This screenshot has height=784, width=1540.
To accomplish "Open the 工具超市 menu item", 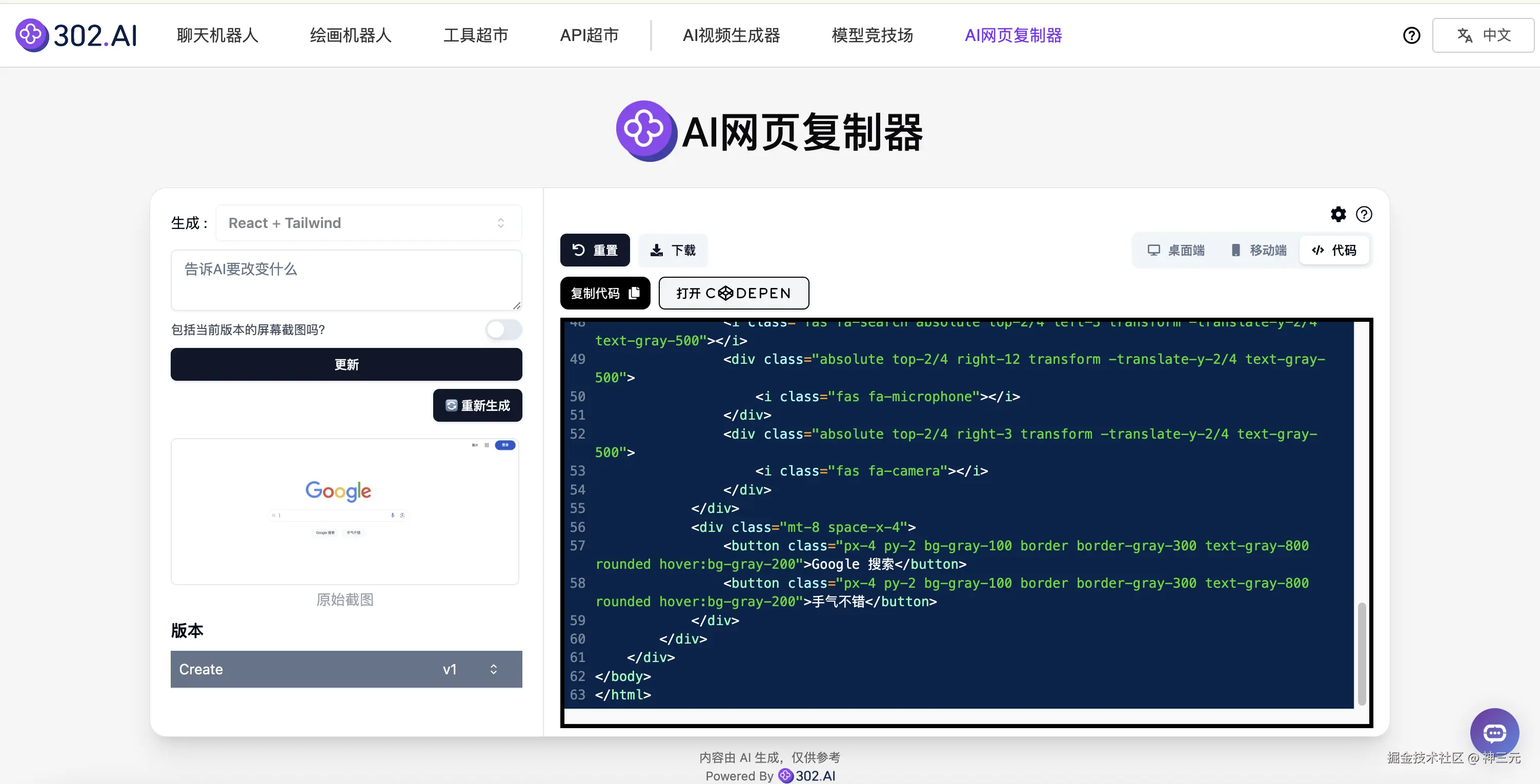I will pyautogui.click(x=475, y=36).
